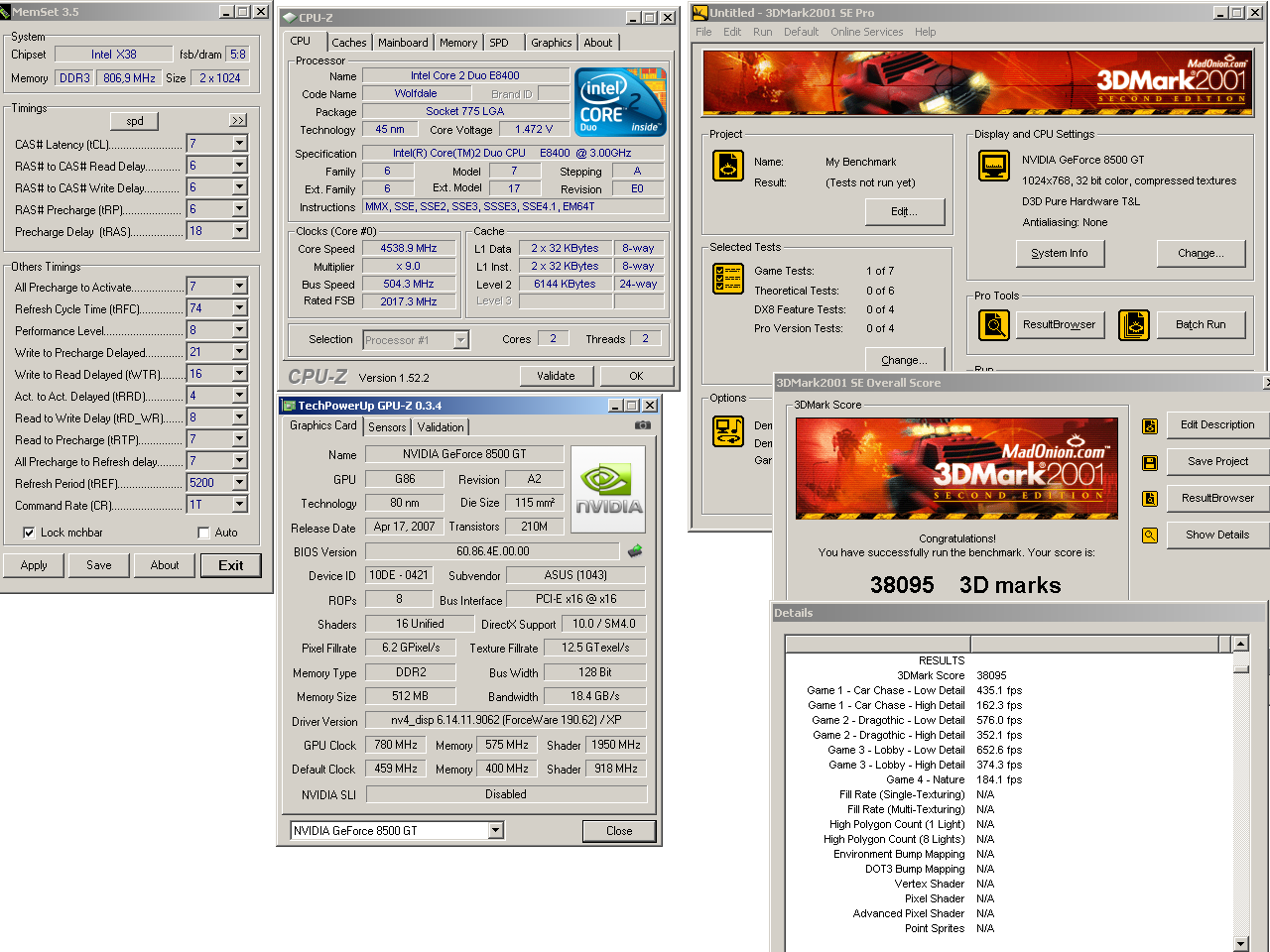Screen dimensions: 1270x952
Task: Open the About tab in CPU-Z
Action: coord(598,43)
